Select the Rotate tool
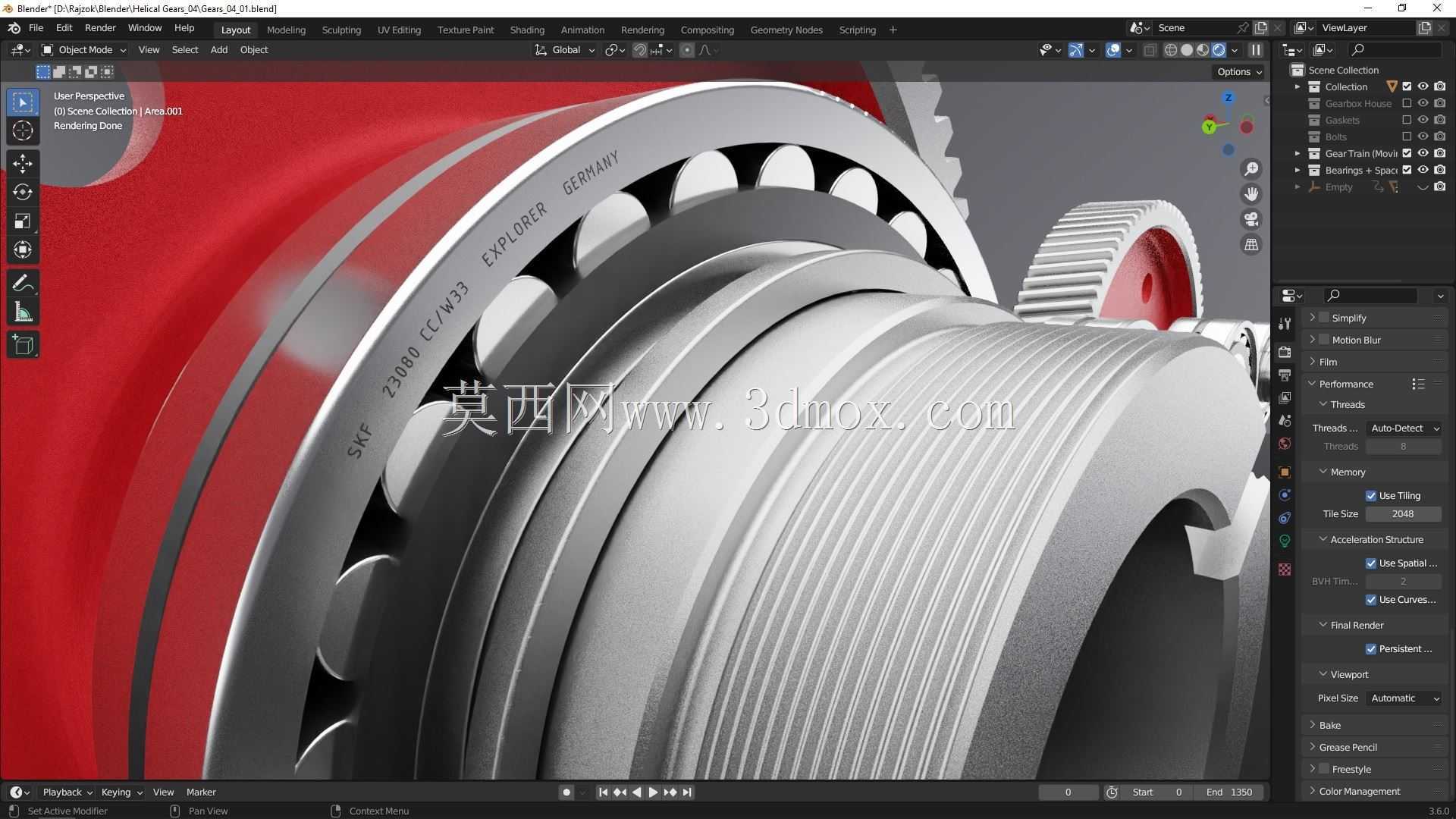This screenshot has width=1456, height=819. pos(23,192)
